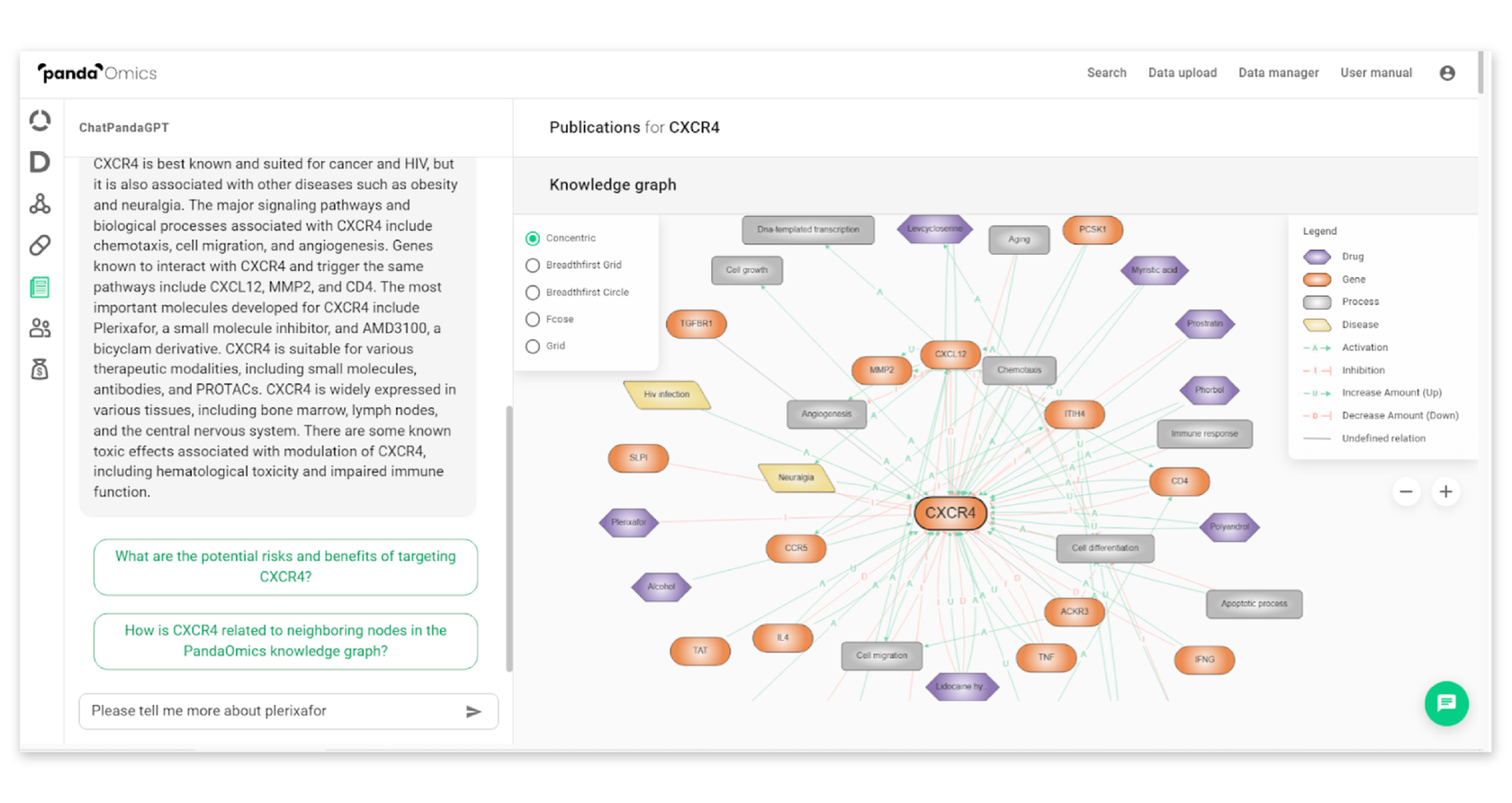Open the user account profile icon

click(x=1447, y=73)
